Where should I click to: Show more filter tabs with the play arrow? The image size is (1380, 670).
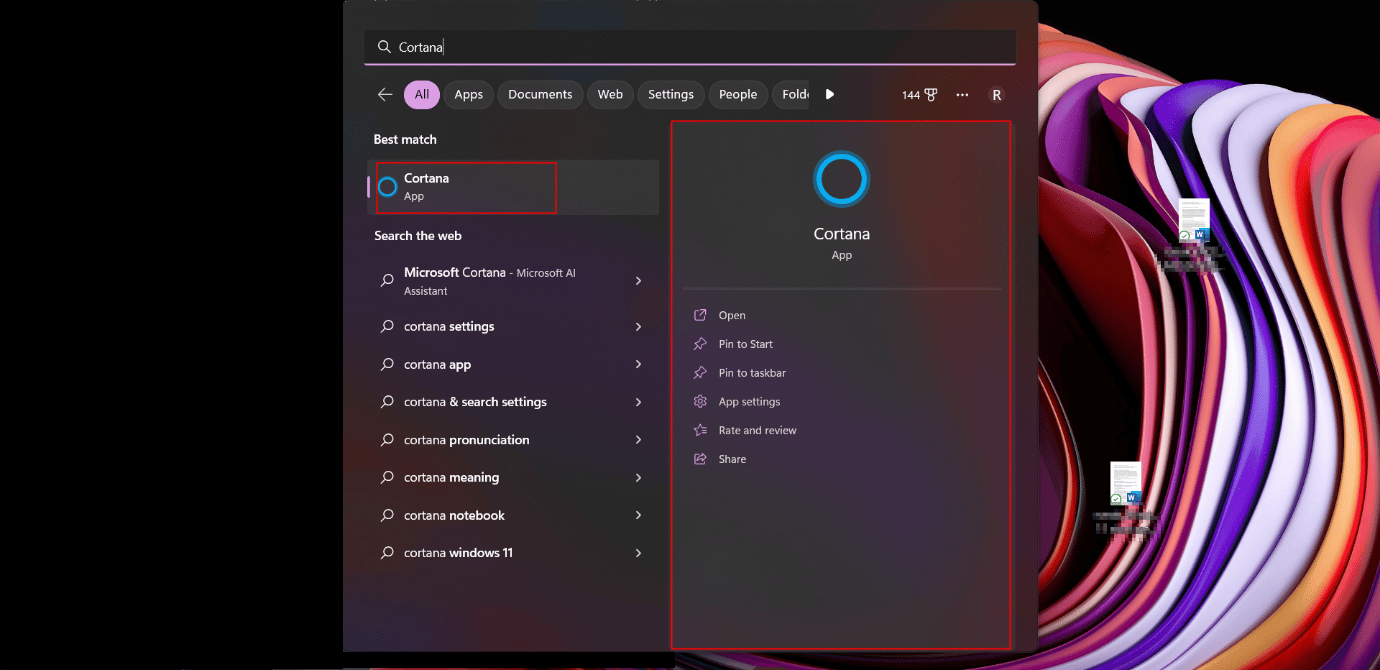tap(829, 94)
